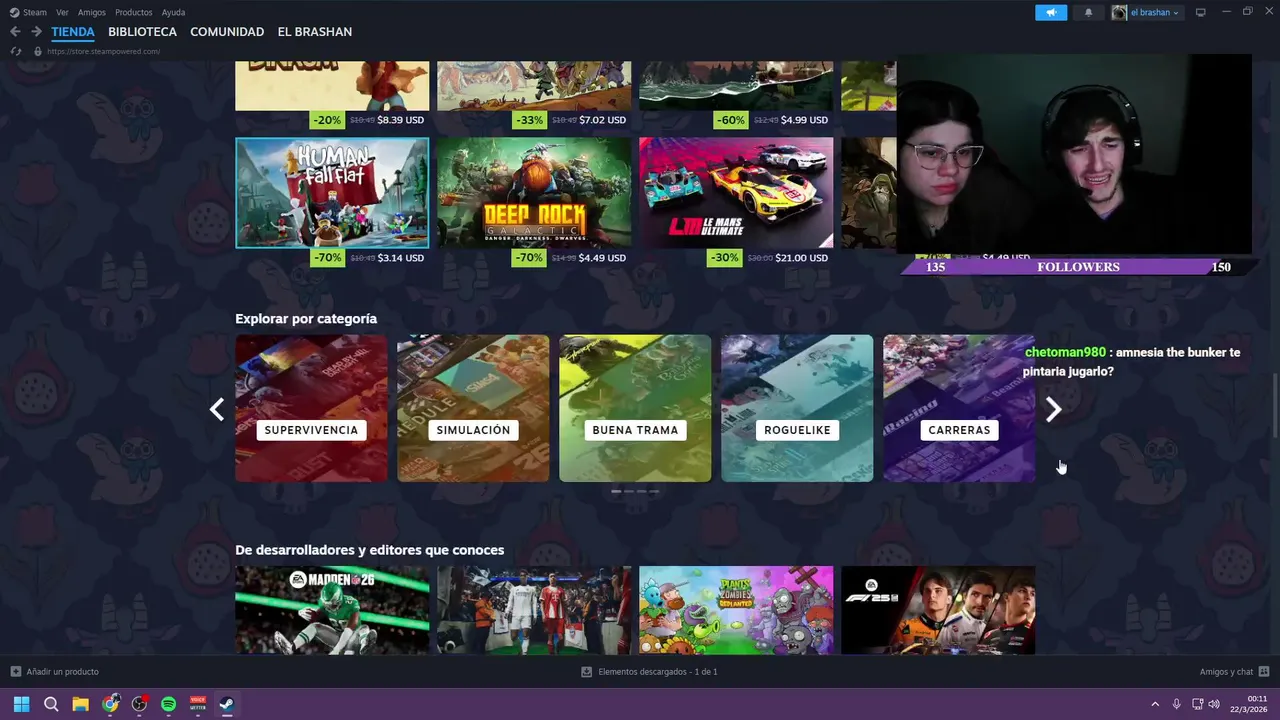Image resolution: width=1280 pixels, height=720 pixels.
Task: Show hidden system tray icons
Action: click(x=1155, y=704)
